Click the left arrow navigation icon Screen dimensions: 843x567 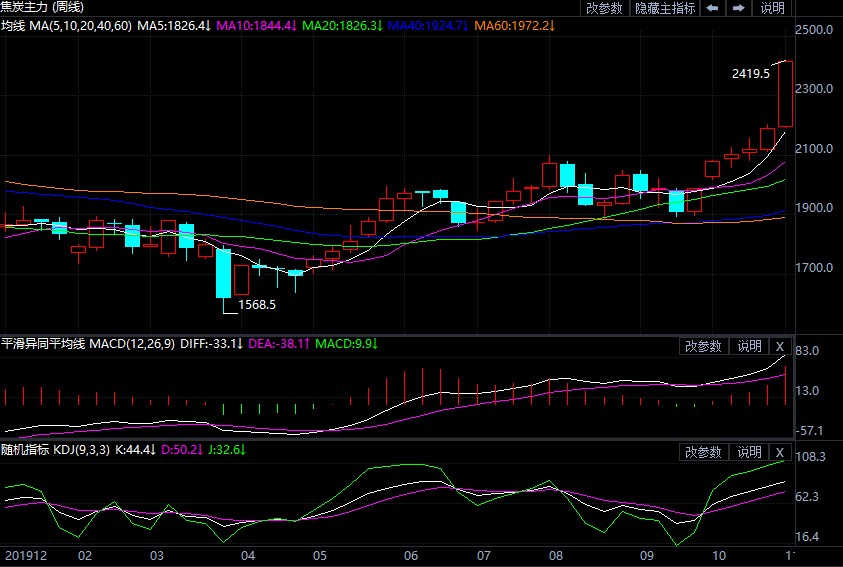click(712, 8)
